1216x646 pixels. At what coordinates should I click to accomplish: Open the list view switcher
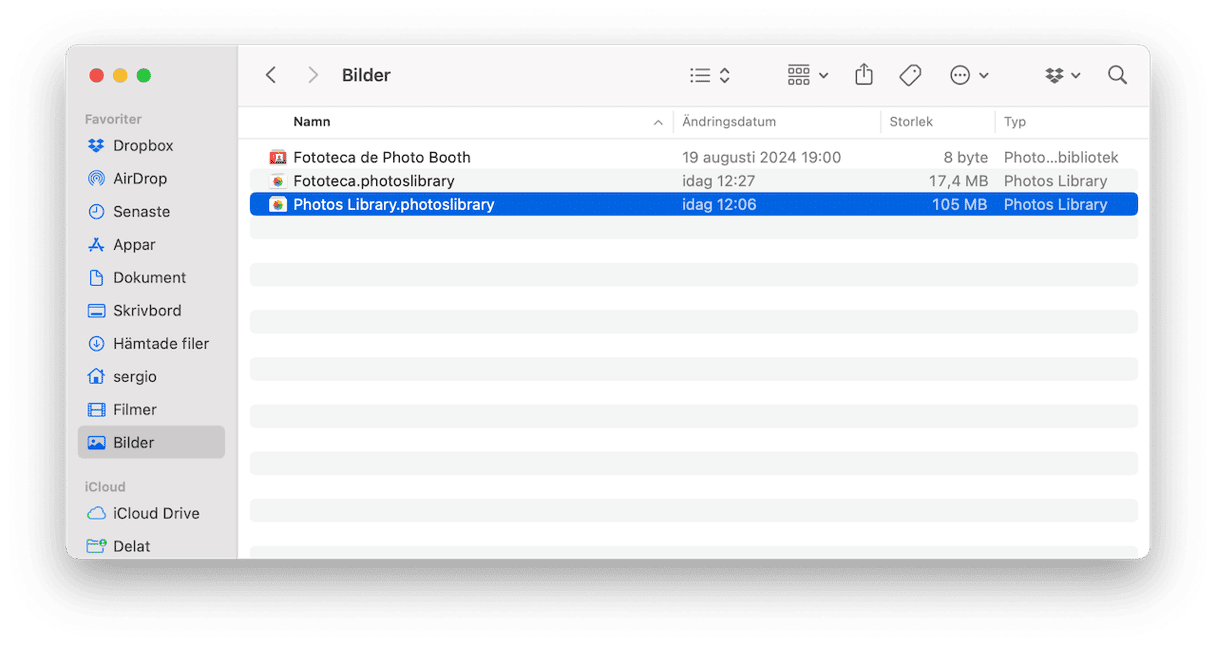[710, 75]
